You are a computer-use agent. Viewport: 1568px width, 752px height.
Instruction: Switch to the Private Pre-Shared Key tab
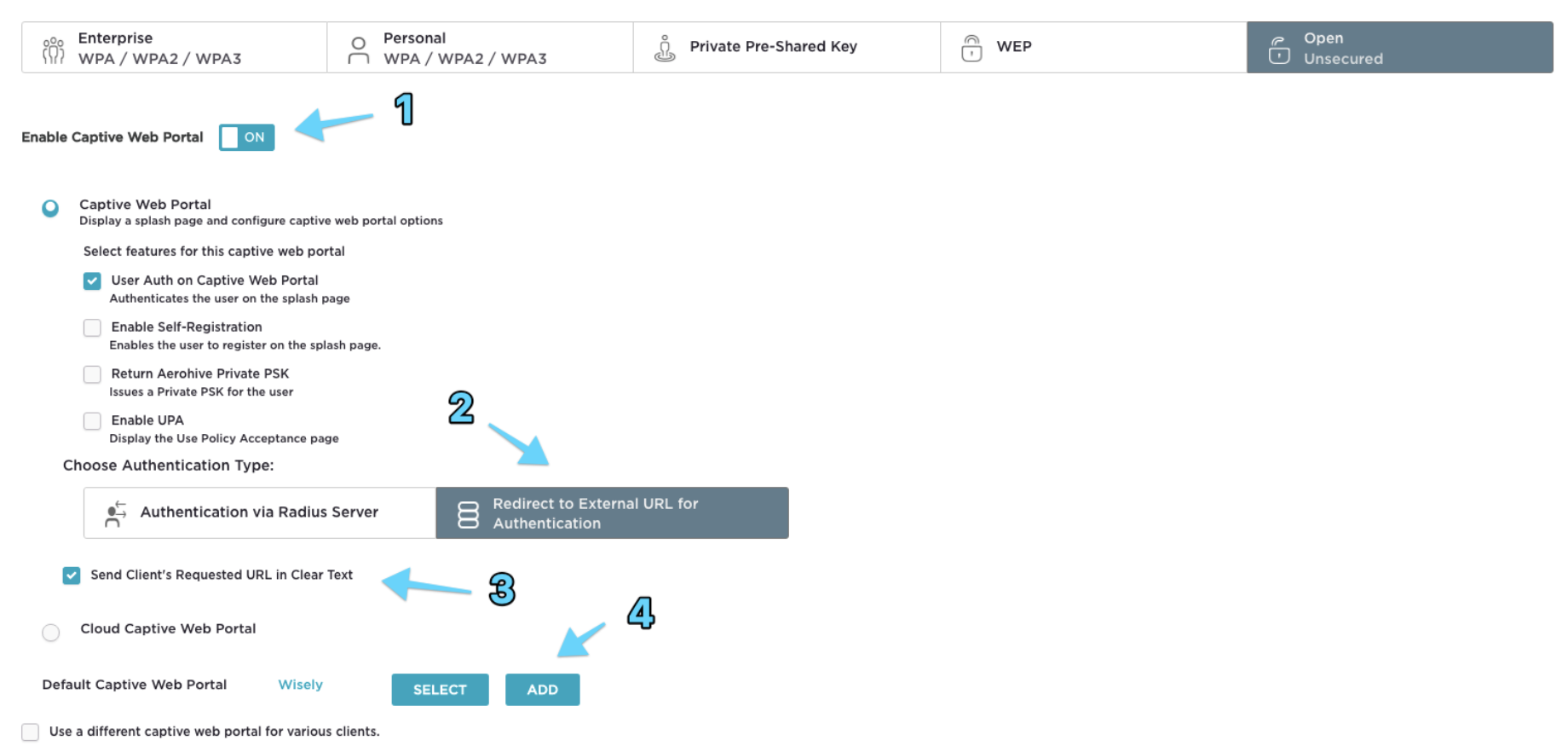click(x=787, y=48)
